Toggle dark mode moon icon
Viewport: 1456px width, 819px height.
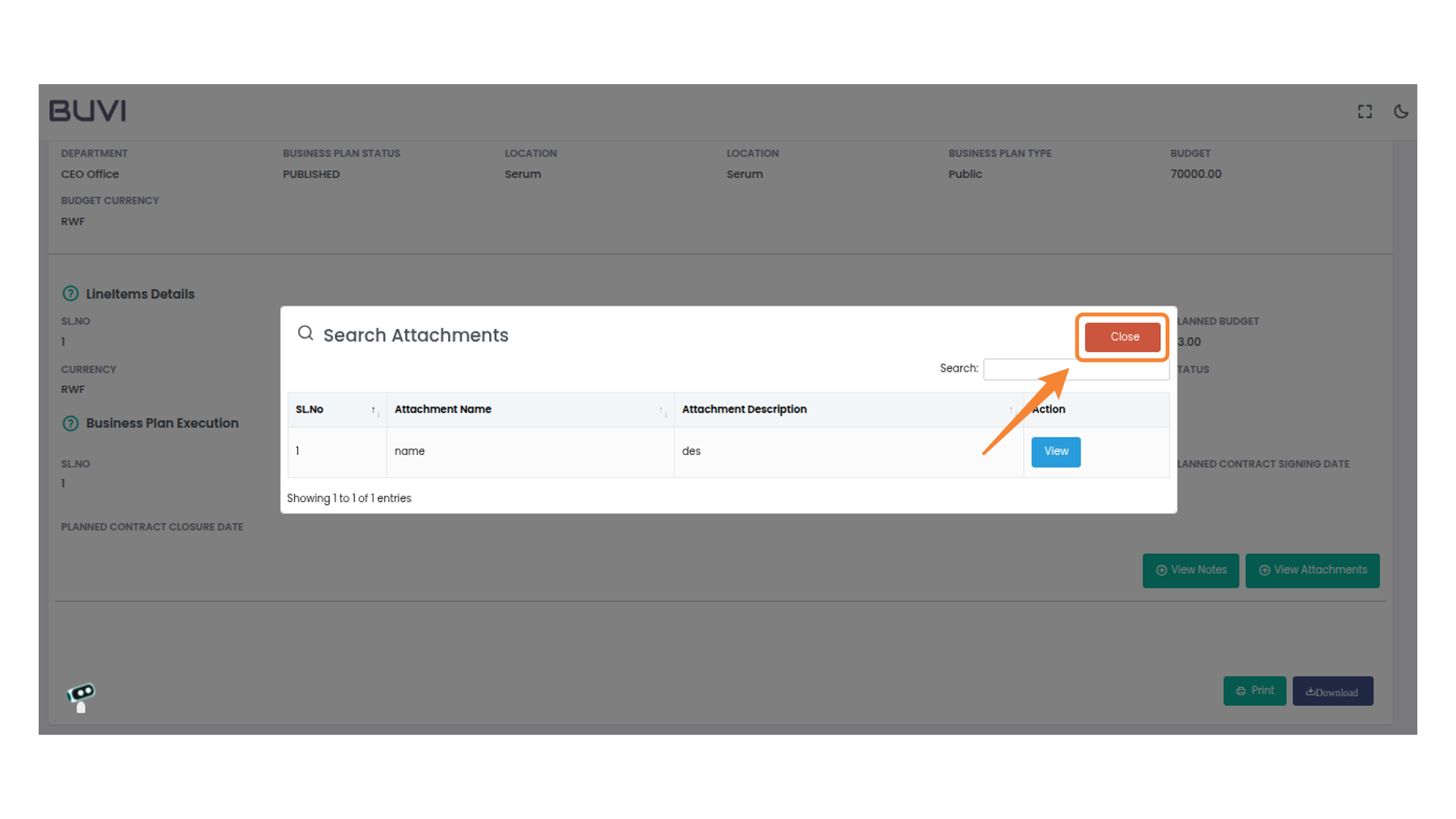click(x=1401, y=111)
